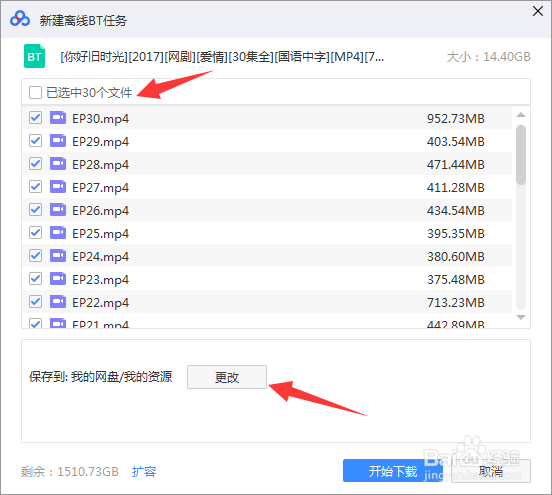The height and width of the screenshot is (495, 552).
Task: Click the video icon for EP30.mp4
Action: click(58, 118)
